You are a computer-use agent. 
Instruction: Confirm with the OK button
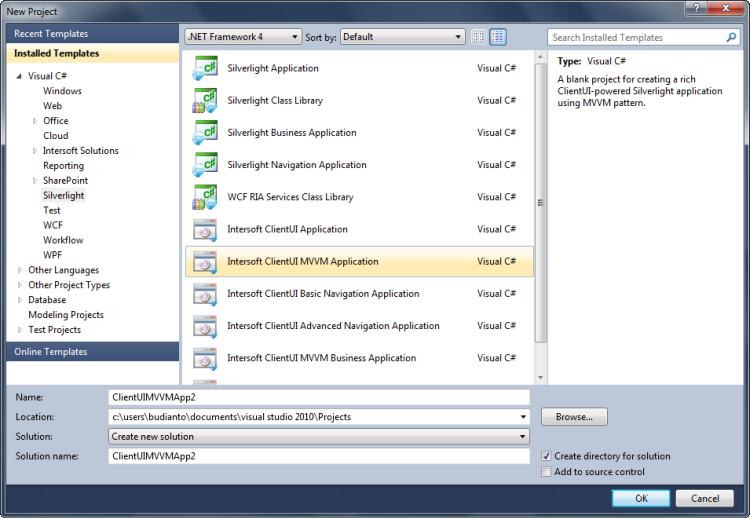coord(641,498)
